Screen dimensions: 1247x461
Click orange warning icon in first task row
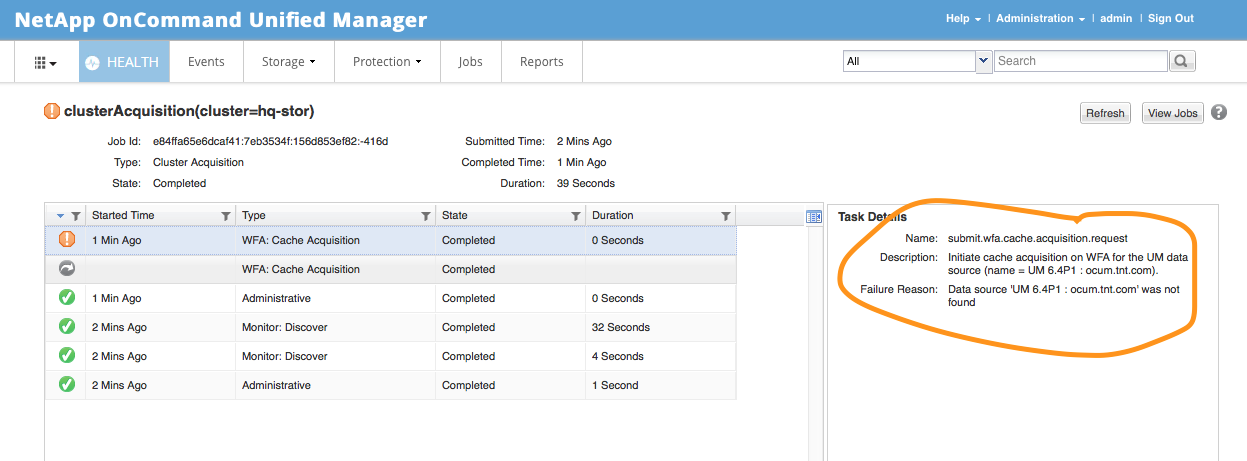67,240
